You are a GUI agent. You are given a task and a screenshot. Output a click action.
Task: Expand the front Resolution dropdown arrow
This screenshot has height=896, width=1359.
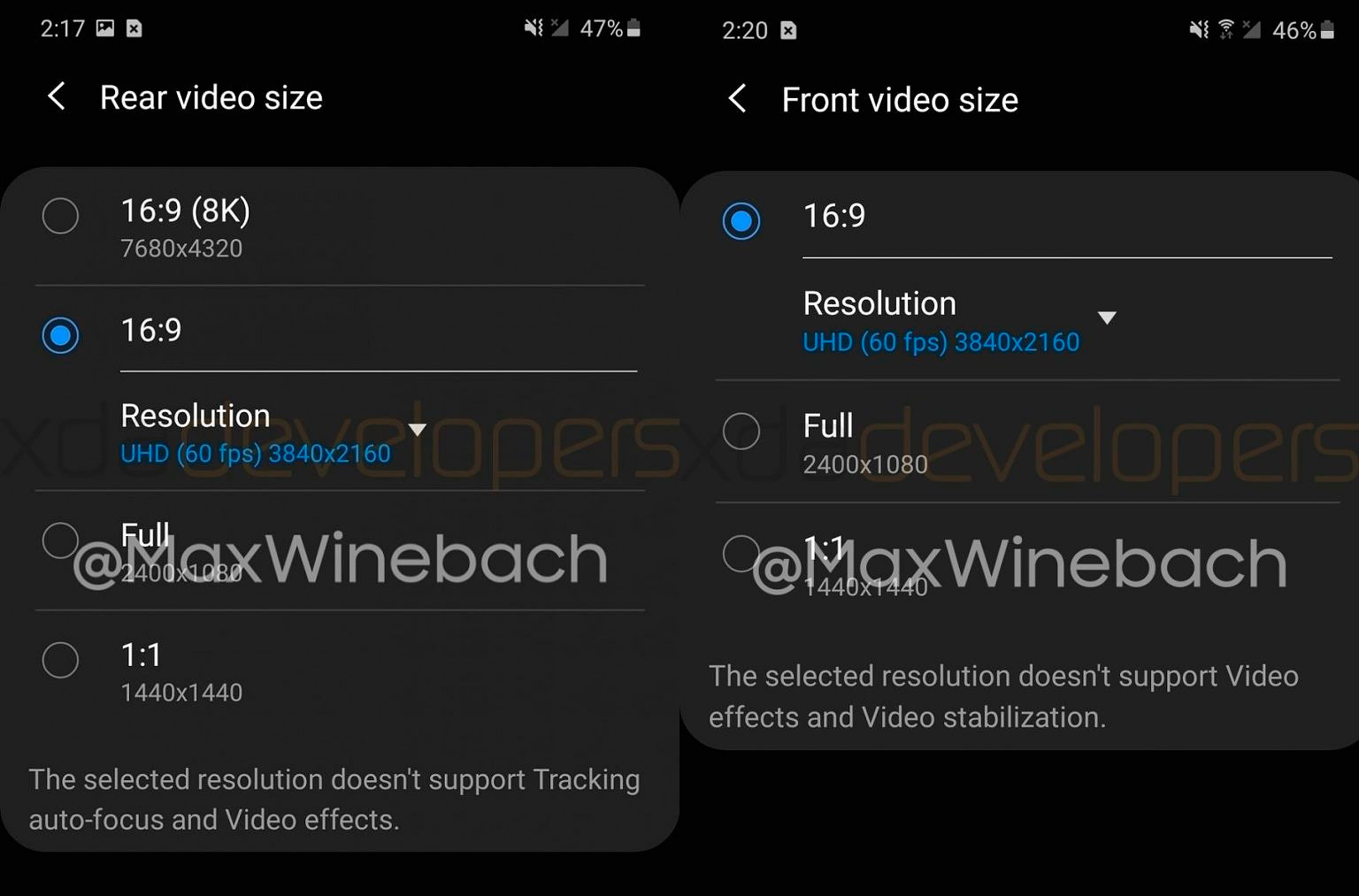click(x=1107, y=318)
